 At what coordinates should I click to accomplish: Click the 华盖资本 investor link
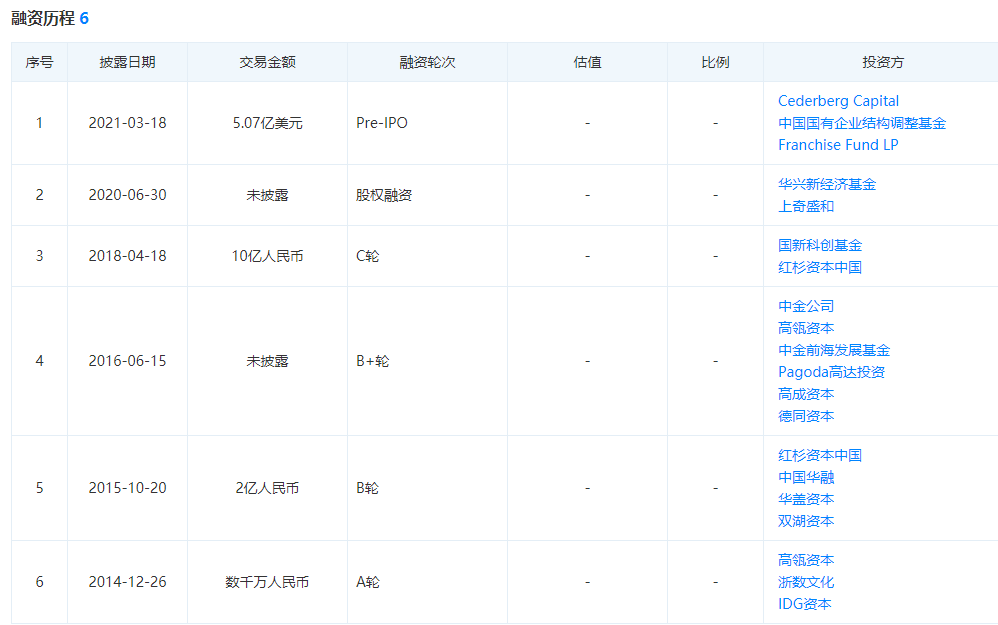(x=806, y=500)
